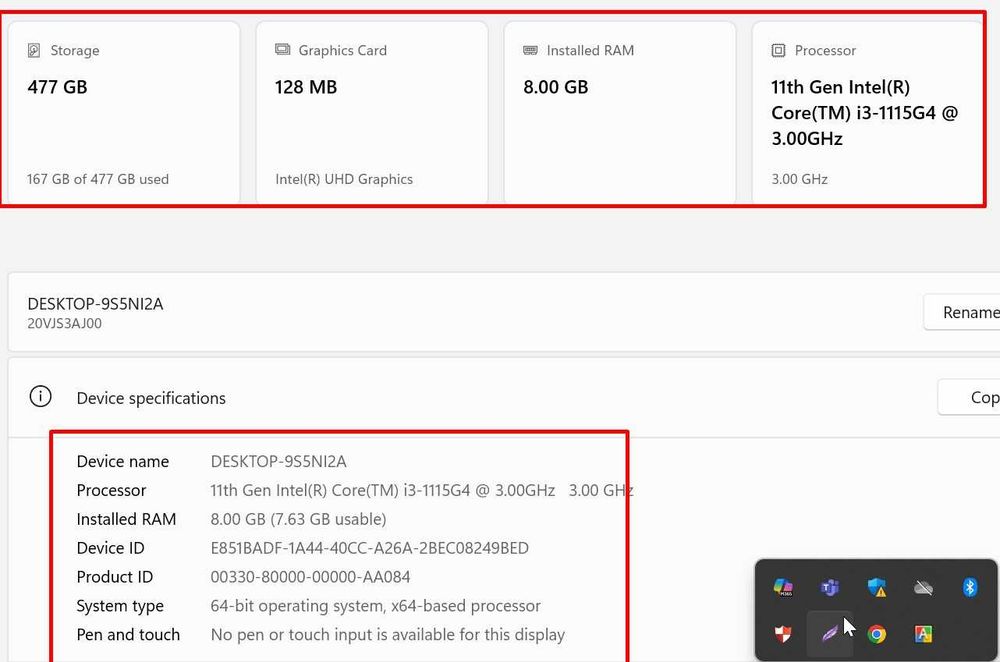
Task: Open the Storage 477 GB card
Action: (124, 113)
